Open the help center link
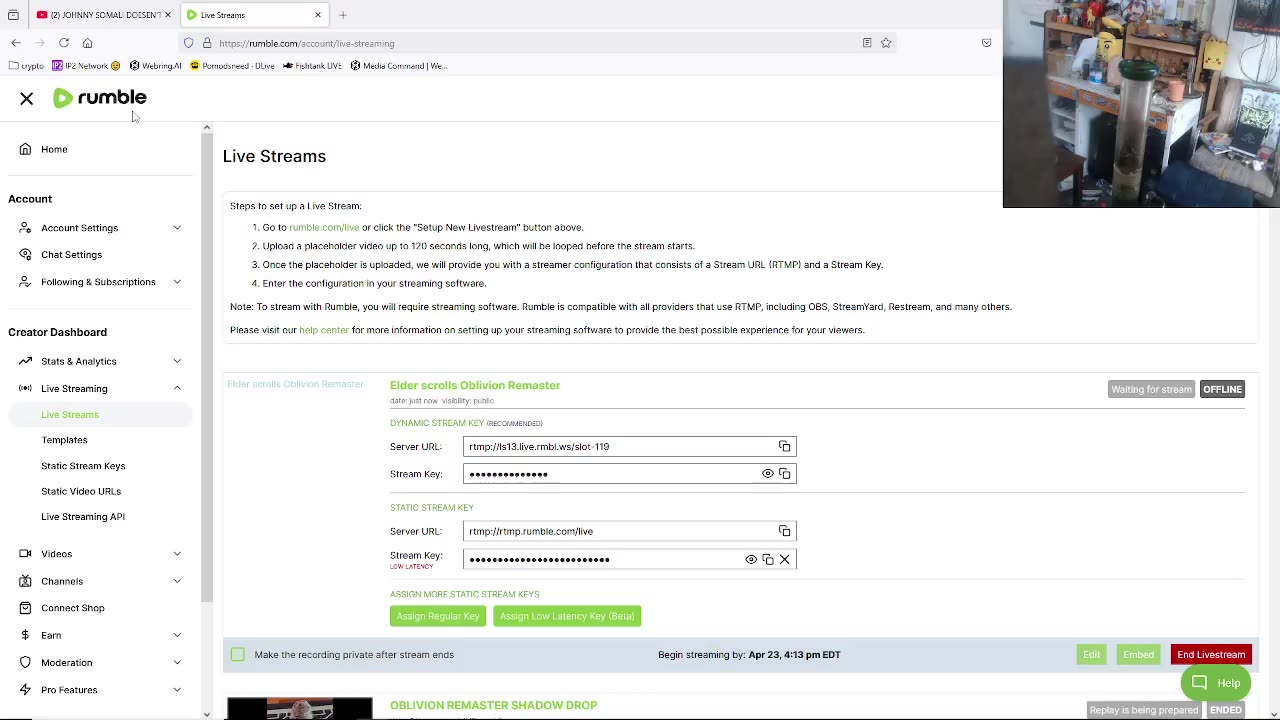 click(324, 330)
